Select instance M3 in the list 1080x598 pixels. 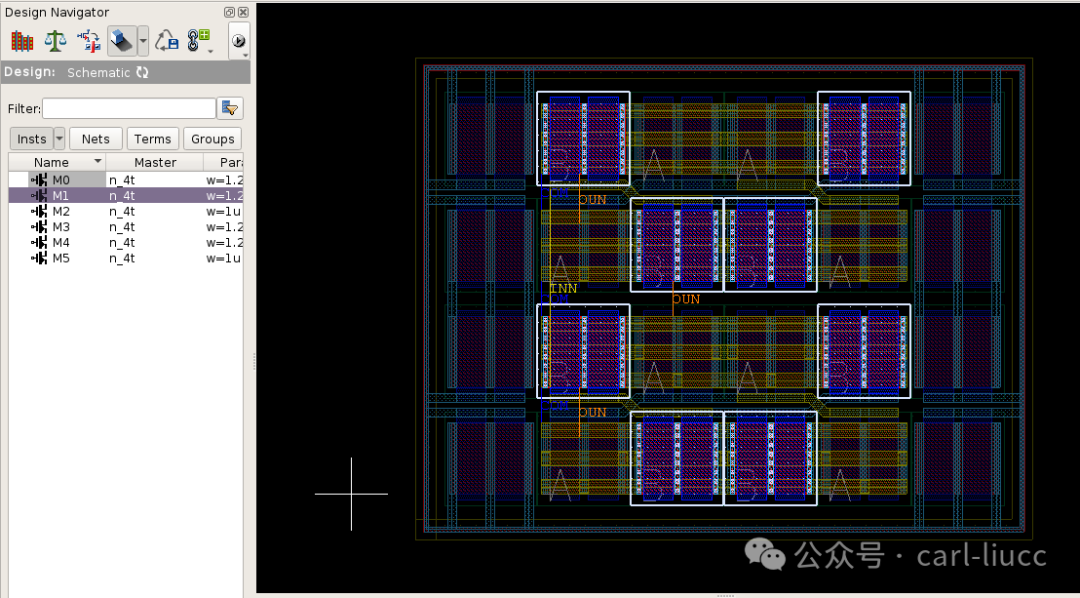pyautogui.click(x=126, y=227)
